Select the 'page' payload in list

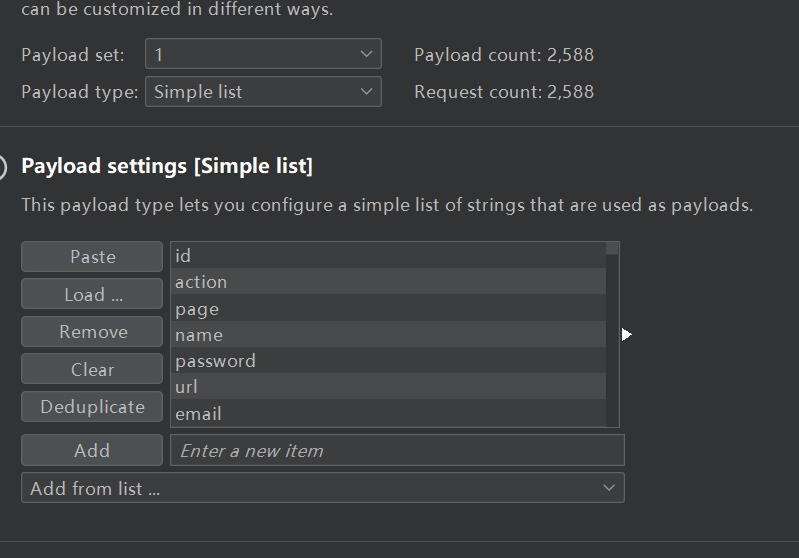(387, 309)
